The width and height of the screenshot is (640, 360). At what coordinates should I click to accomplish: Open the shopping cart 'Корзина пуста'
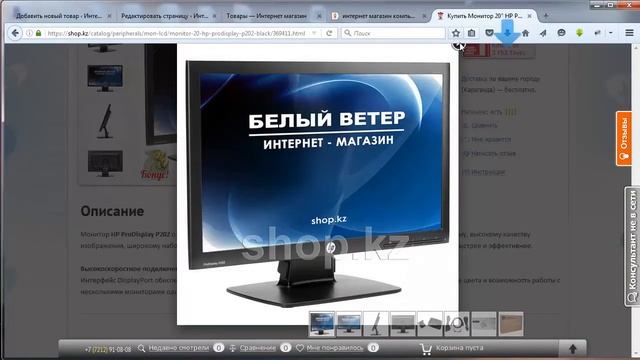[x=452, y=348]
